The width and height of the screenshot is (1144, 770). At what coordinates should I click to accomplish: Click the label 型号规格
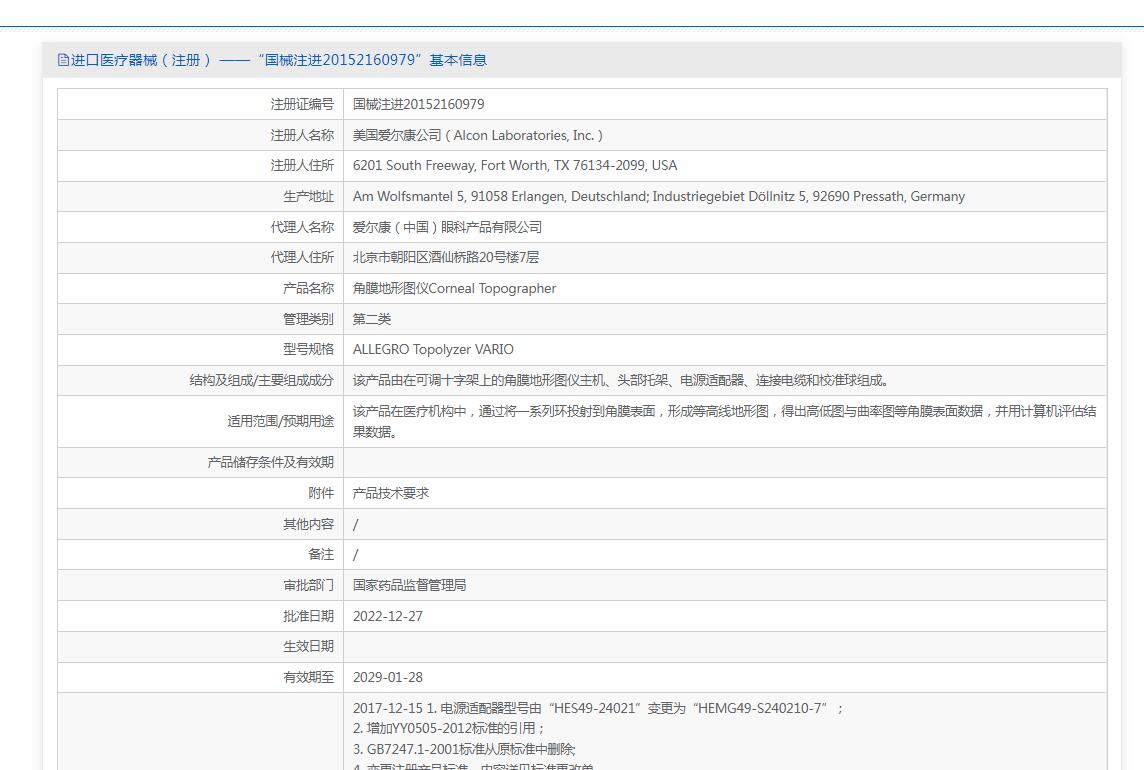[309, 349]
